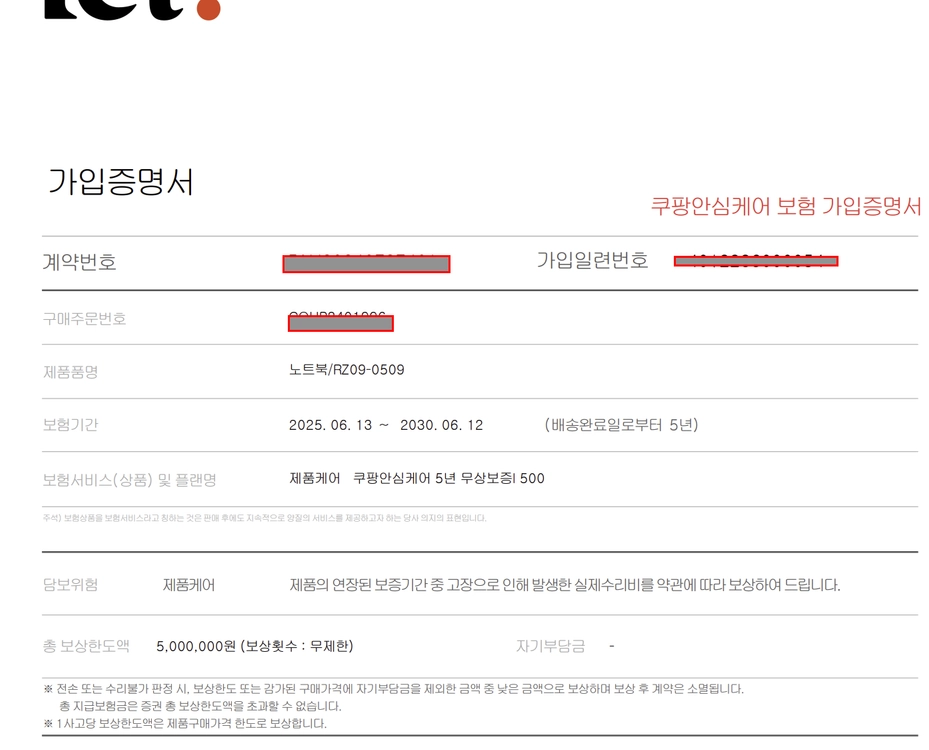This screenshot has height=750, width=929.
Task: Click the line '총 지급보험금은 증권 총 보상한도액을 초과할 수 없습니다'
Action: point(200,706)
